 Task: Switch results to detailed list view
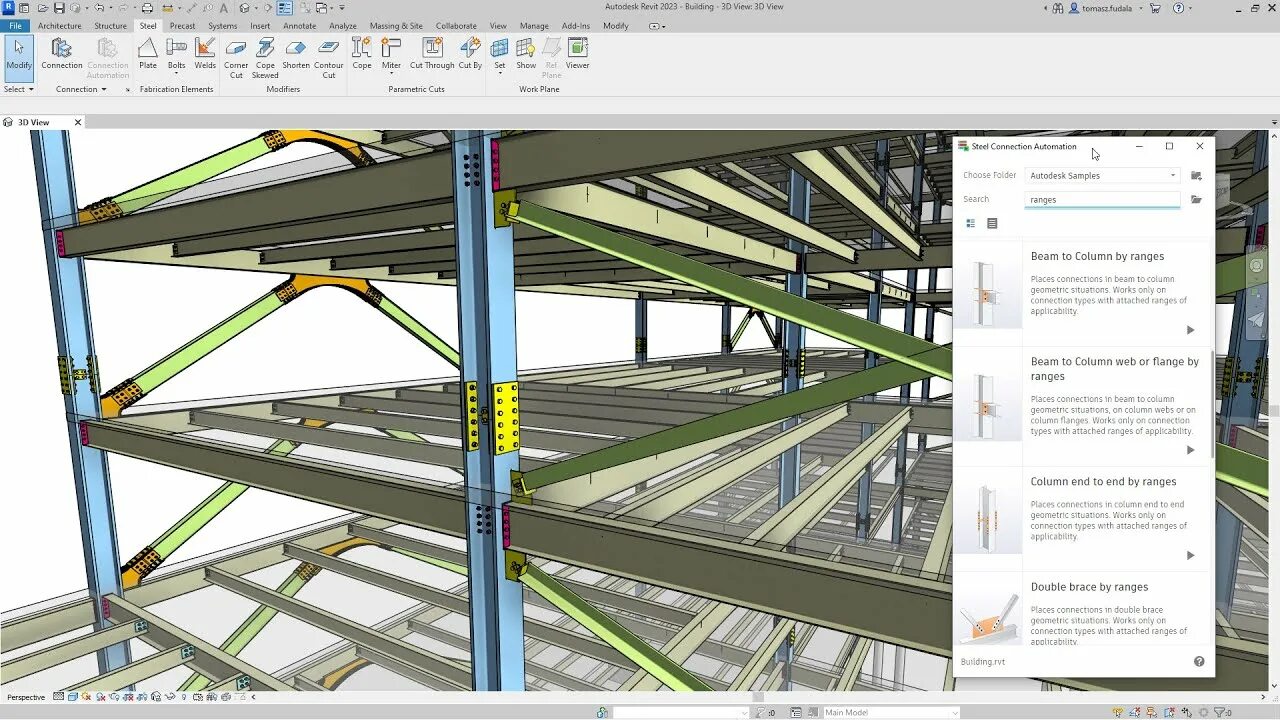[x=970, y=224]
